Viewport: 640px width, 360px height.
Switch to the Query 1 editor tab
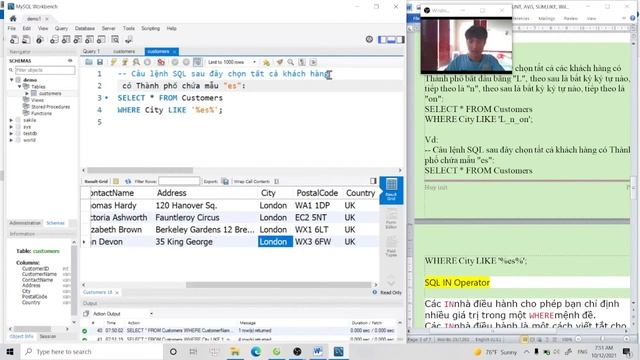[91, 51]
